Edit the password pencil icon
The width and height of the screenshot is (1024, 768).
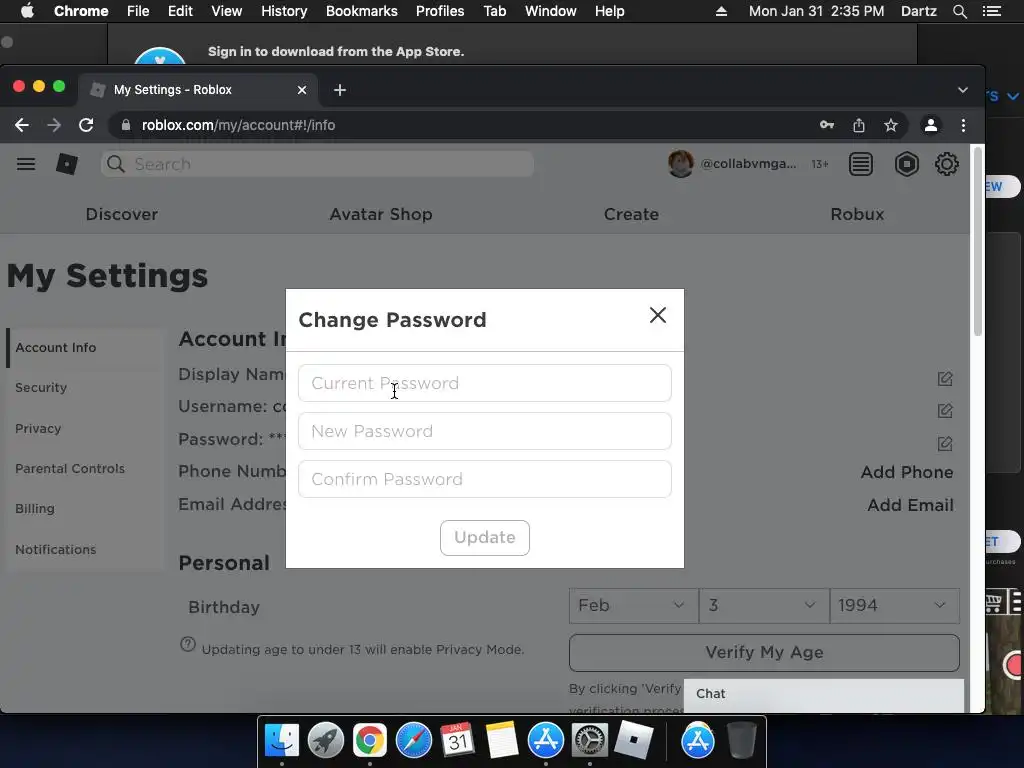tap(944, 444)
